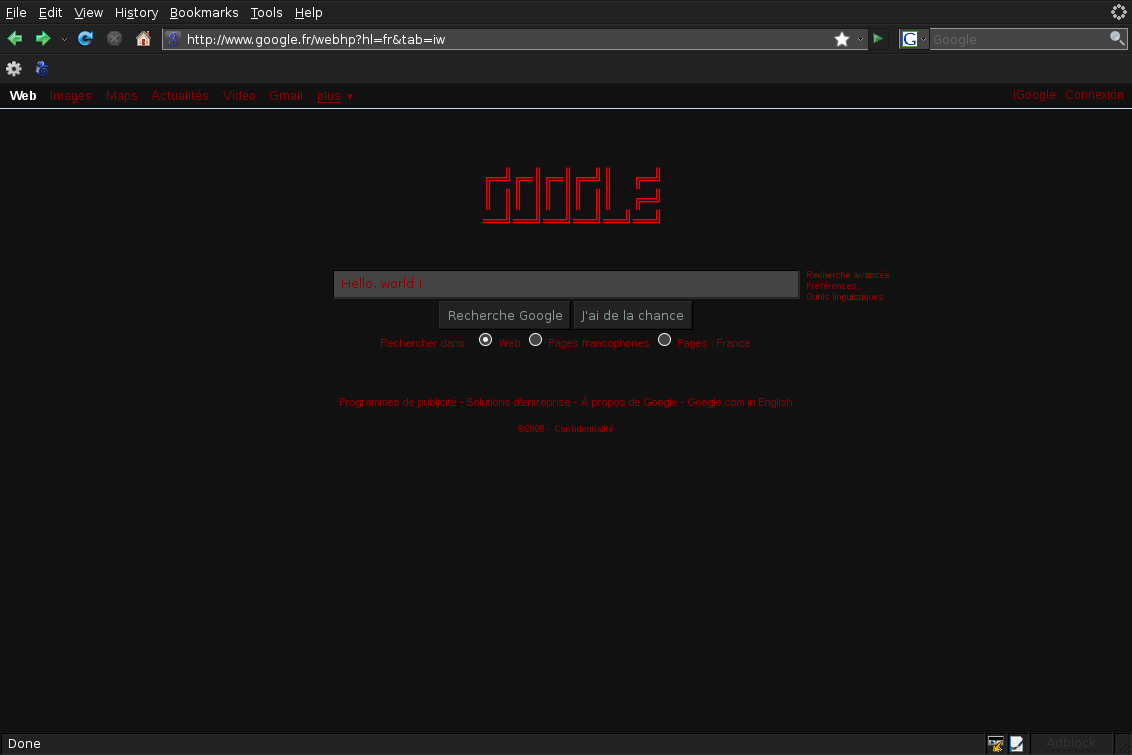Open the search engine selector dropdown arrow
The height and width of the screenshot is (755, 1132).
(923, 40)
